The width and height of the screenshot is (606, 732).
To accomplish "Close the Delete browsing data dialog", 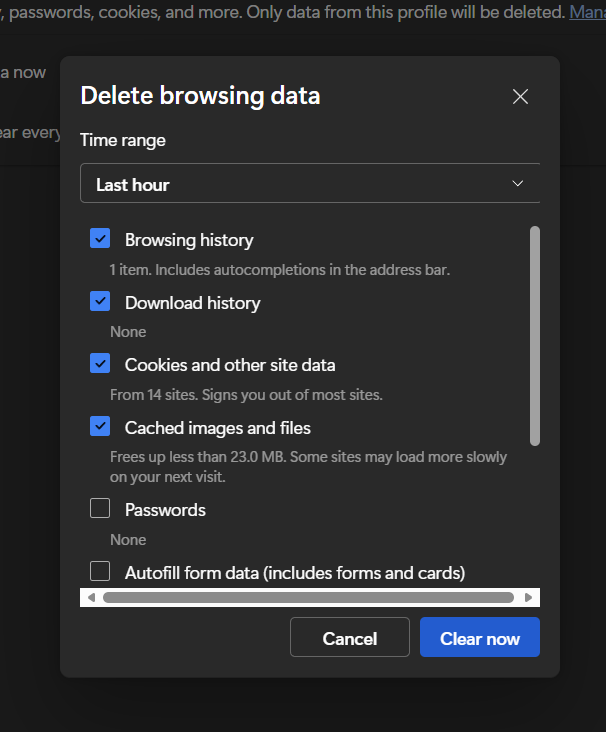I will (x=520, y=97).
